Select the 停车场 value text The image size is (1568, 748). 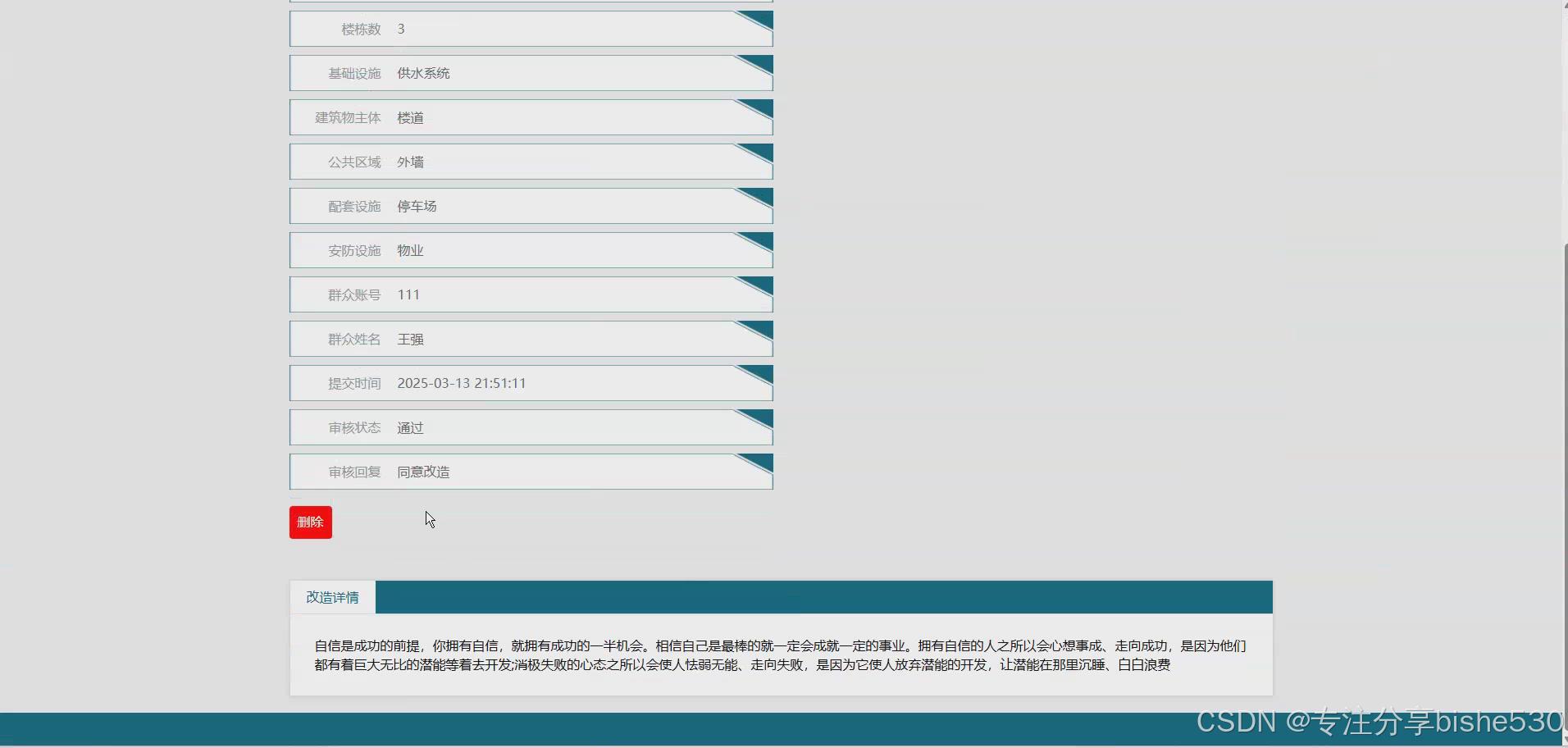[417, 206]
